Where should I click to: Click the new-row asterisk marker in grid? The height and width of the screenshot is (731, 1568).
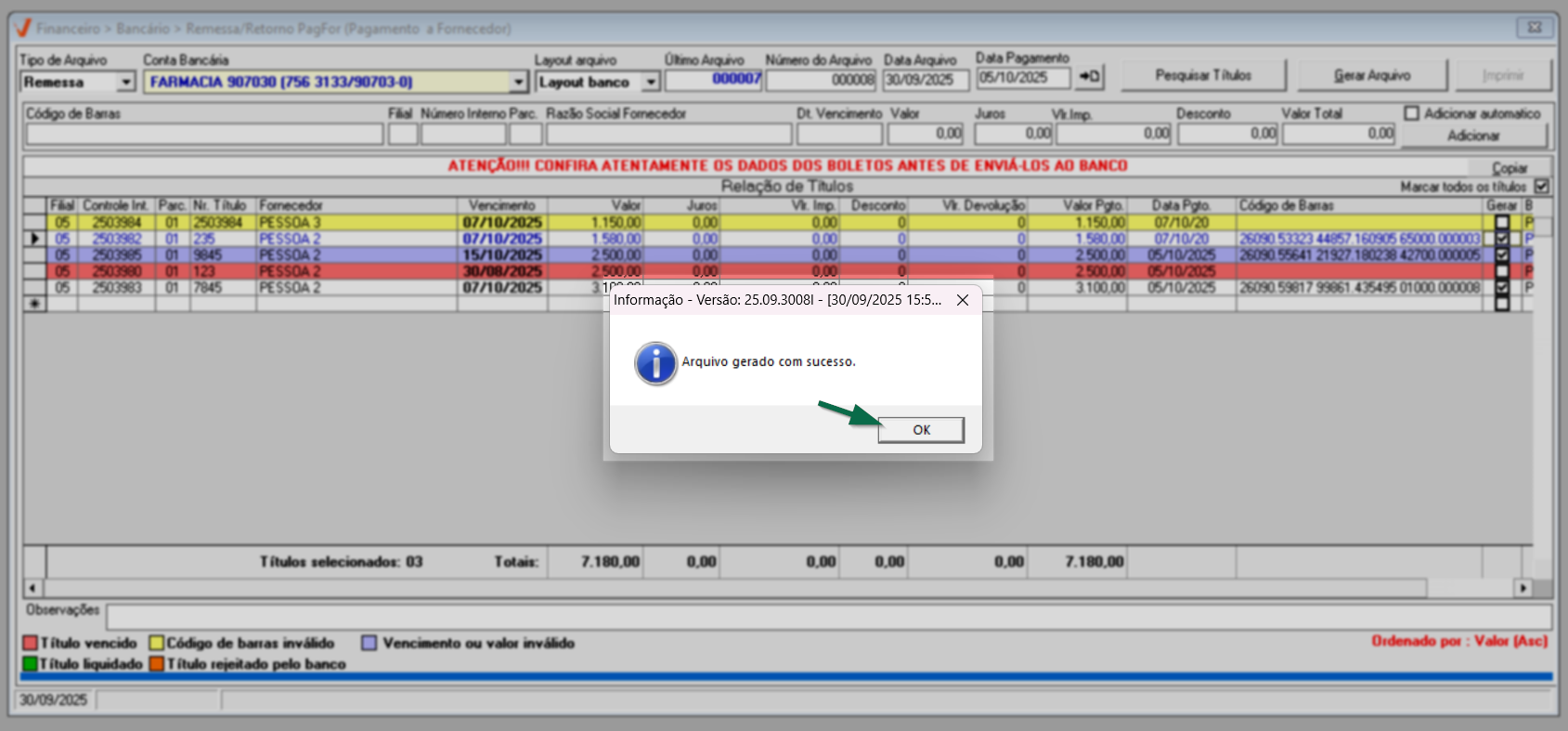(x=35, y=304)
